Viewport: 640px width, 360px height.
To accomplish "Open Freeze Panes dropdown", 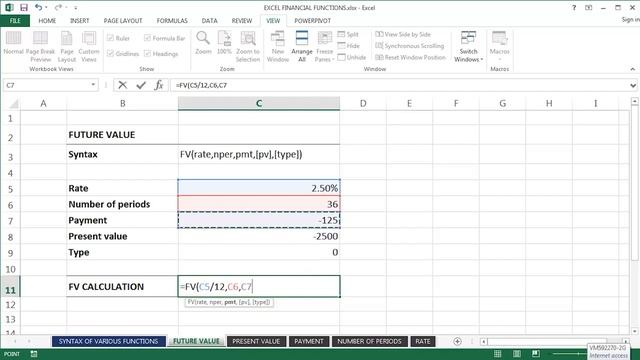I will pyautogui.click(x=324, y=47).
